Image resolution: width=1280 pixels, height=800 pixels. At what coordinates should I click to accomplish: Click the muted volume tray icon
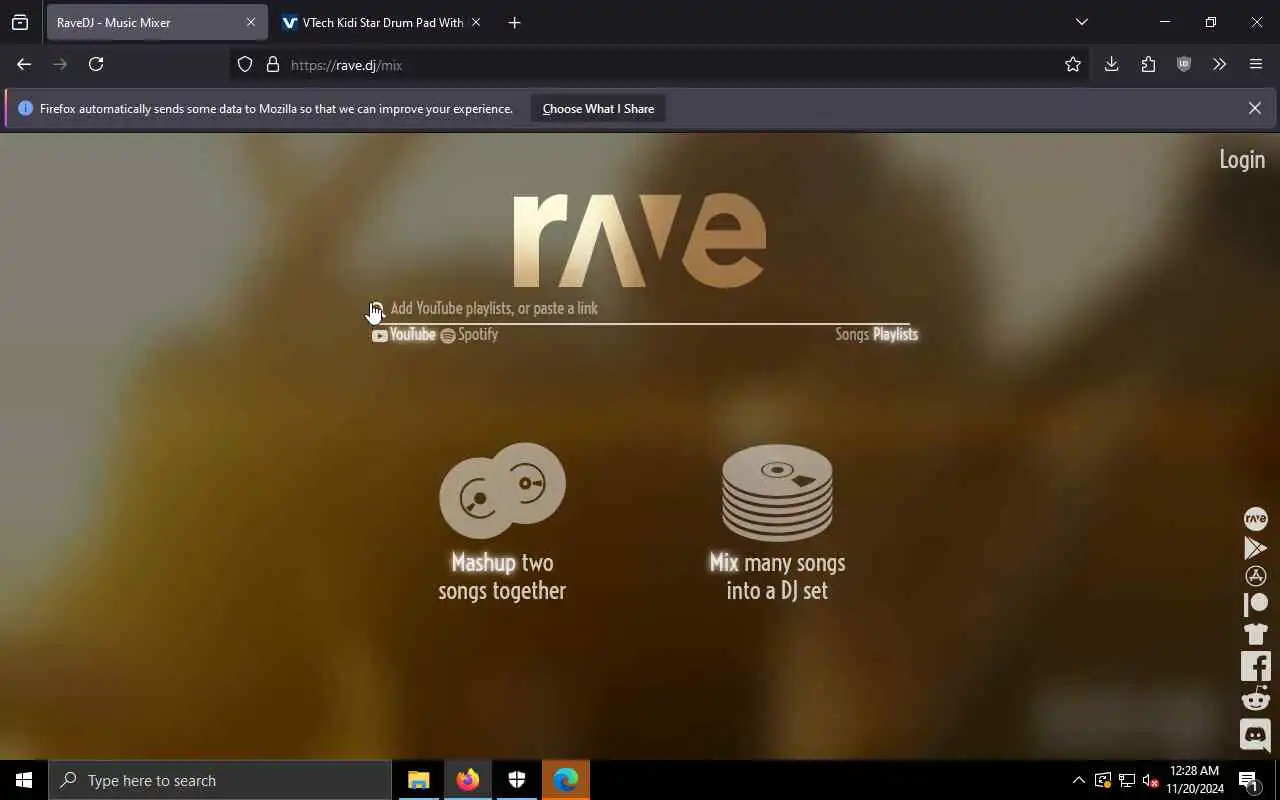point(1151,780)
